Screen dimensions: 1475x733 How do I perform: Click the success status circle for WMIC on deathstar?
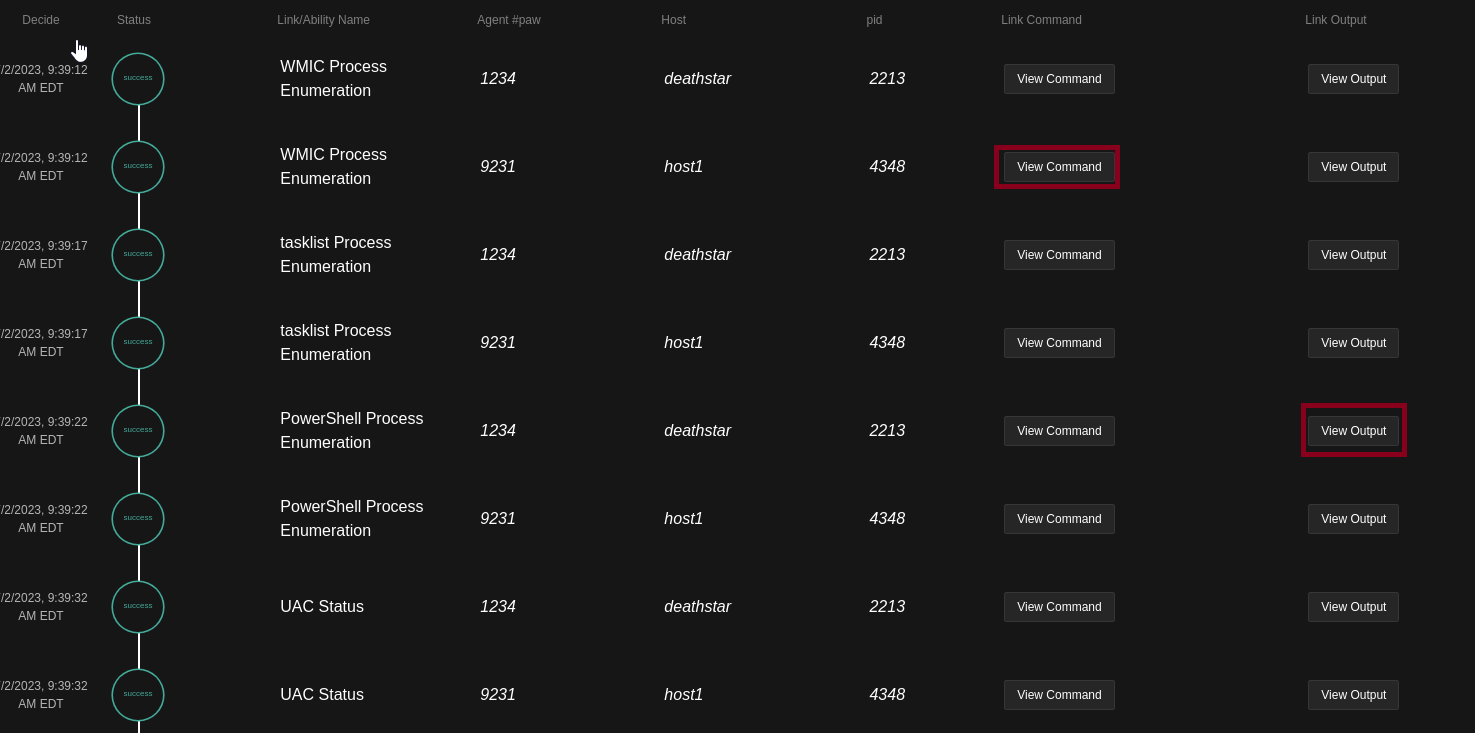138,79
